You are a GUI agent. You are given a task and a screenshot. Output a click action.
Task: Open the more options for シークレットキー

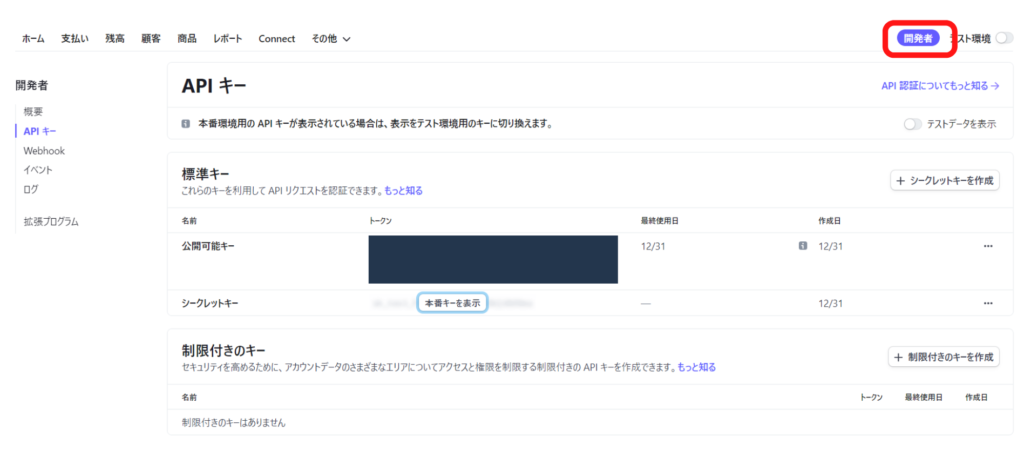point(988,304)
